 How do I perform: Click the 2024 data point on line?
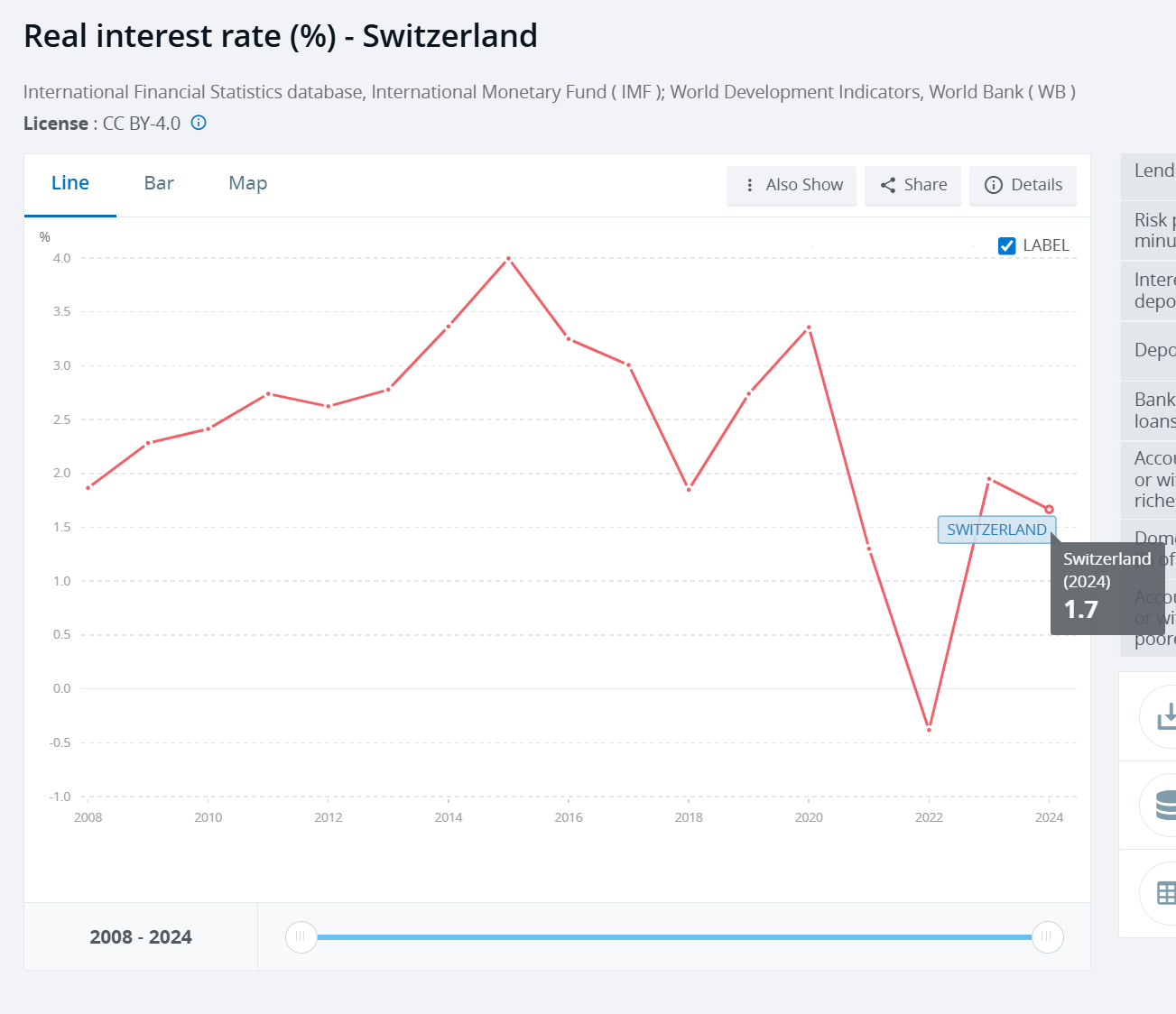pyautogui.click(x=1049, y=510)
